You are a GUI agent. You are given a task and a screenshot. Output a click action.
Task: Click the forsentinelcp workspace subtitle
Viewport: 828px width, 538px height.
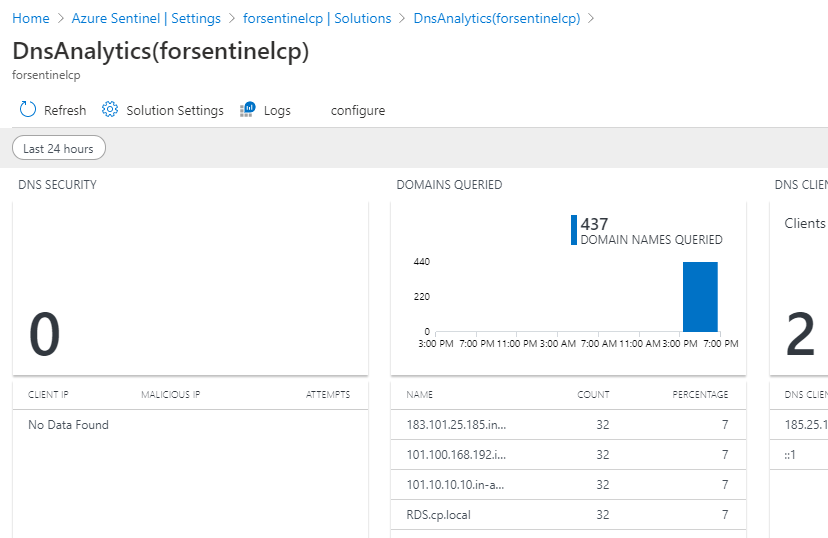click(x=46, y=75)
